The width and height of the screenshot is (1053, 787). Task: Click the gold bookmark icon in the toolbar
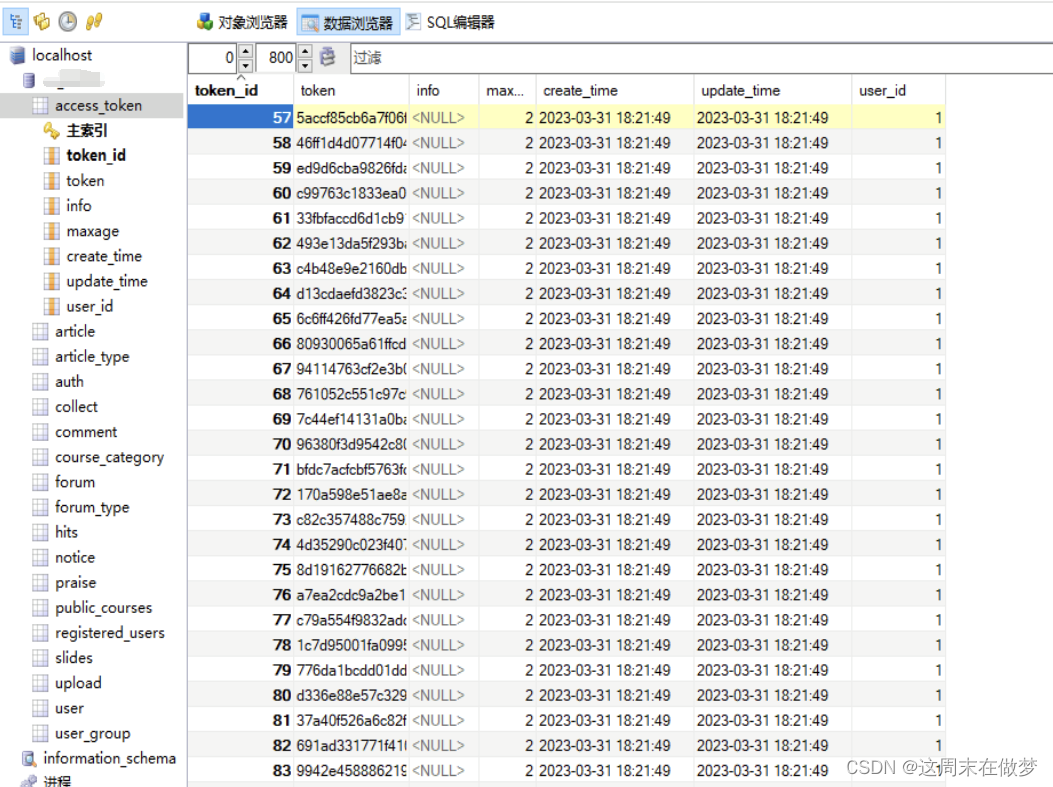pos(42,21)
